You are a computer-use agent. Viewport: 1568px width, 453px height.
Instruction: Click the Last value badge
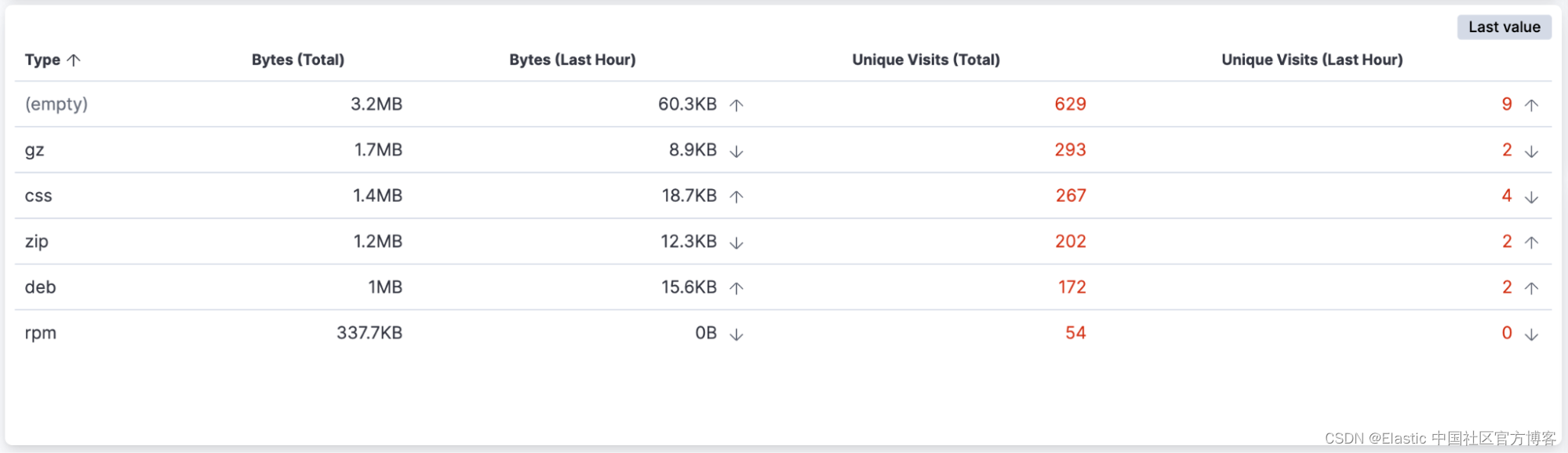[x=1504, y=27]
